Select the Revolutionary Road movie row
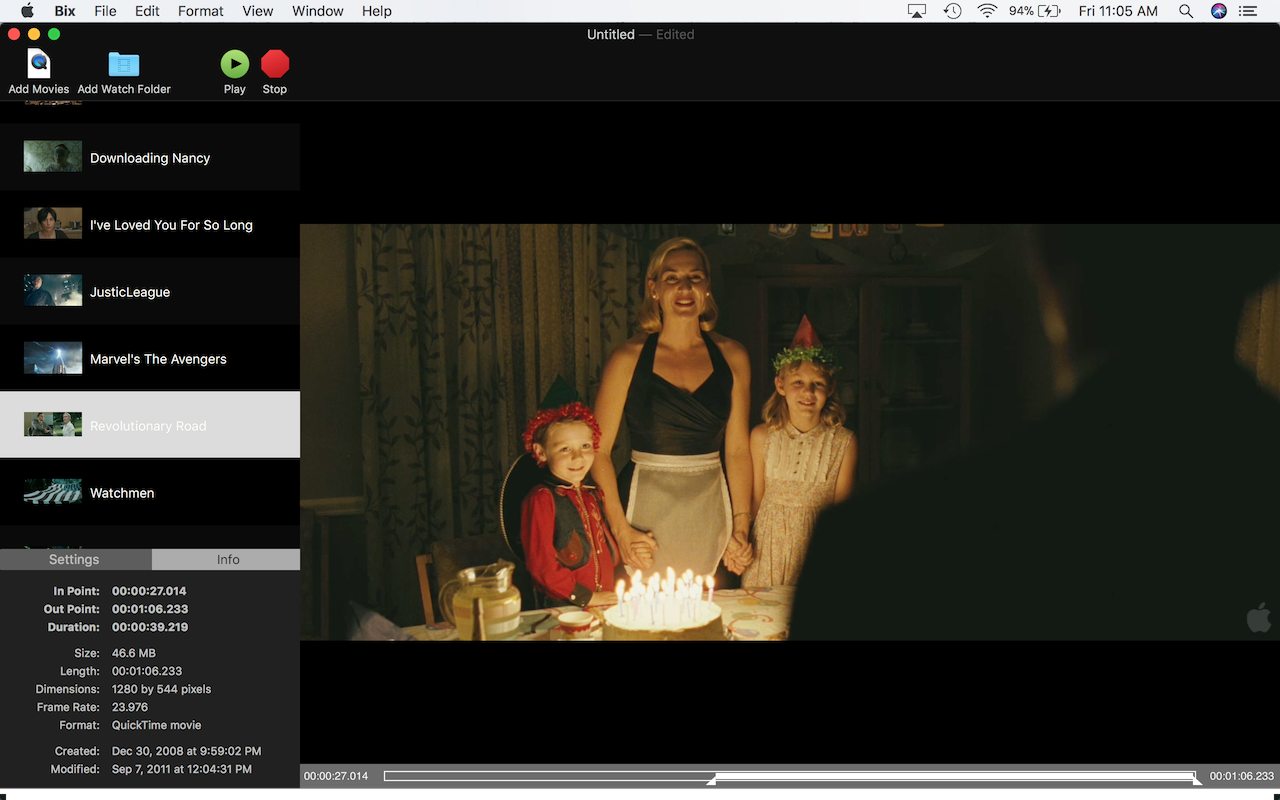 click(x=150, y=425)
